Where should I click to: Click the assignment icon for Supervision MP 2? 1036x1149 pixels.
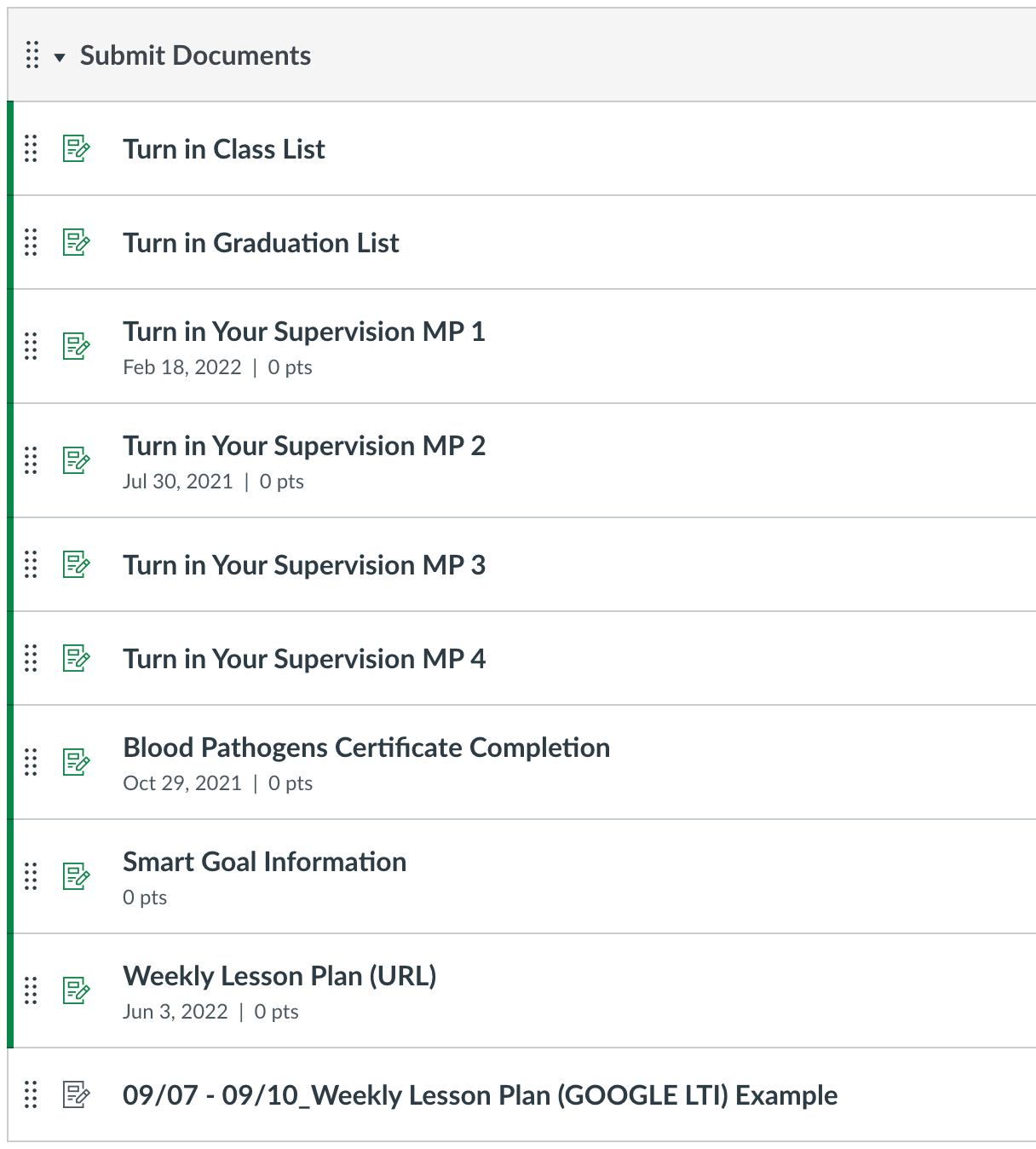pyautogui.click(x=75, y=461)
